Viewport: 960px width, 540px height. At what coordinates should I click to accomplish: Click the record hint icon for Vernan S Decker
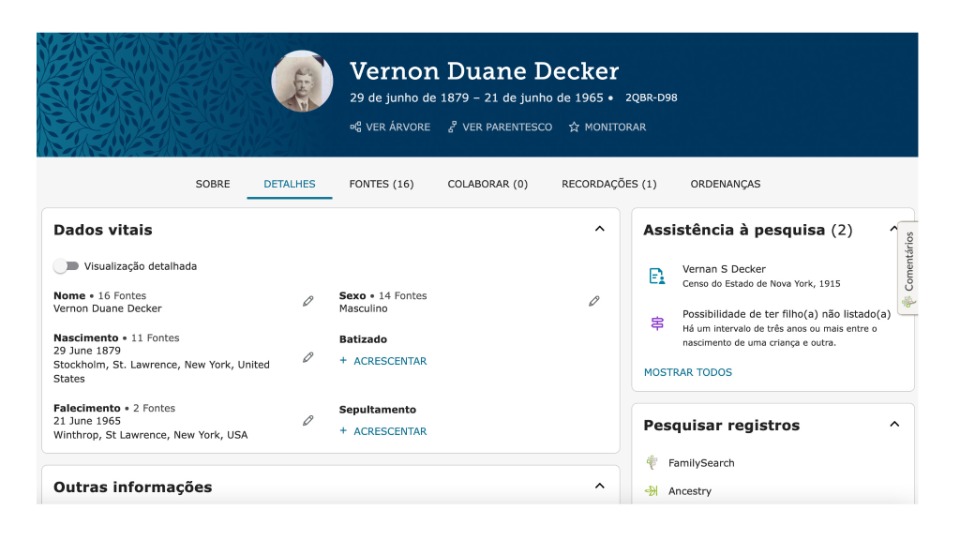click(x=657, y=276)
